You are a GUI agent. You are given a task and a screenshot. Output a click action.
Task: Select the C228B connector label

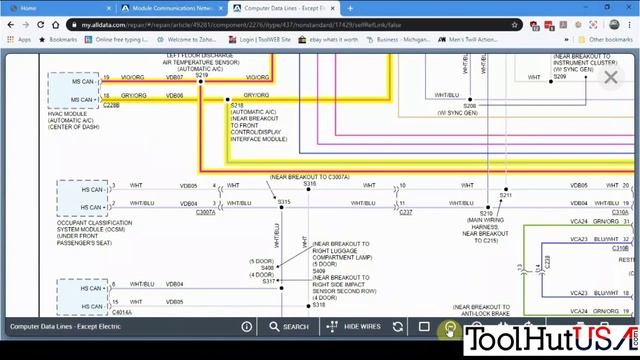click(111, 105)
